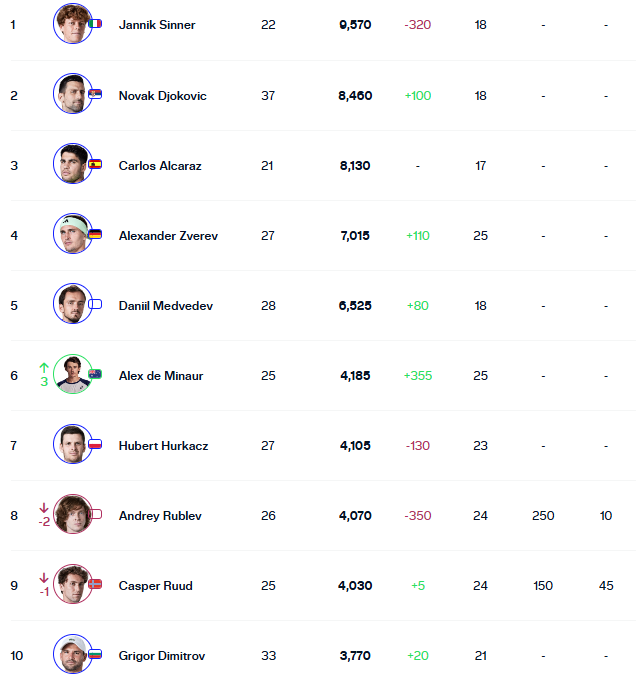Click the down arrow next to Casper Ruud
This screenshot has width=636, height=680.
[x=44, y=578]
